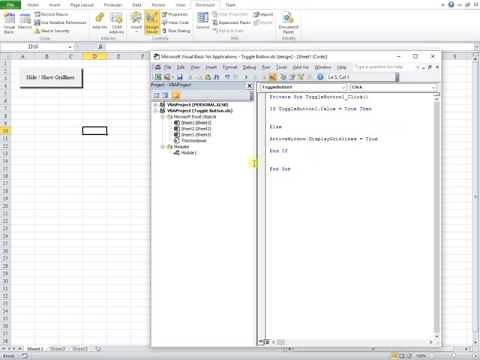
Task: Click View Code in Controls group
Action: [x=176, y=22]
